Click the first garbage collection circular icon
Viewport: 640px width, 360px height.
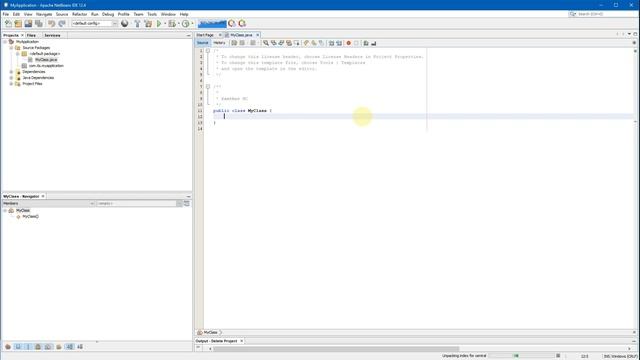click(232, 24)
